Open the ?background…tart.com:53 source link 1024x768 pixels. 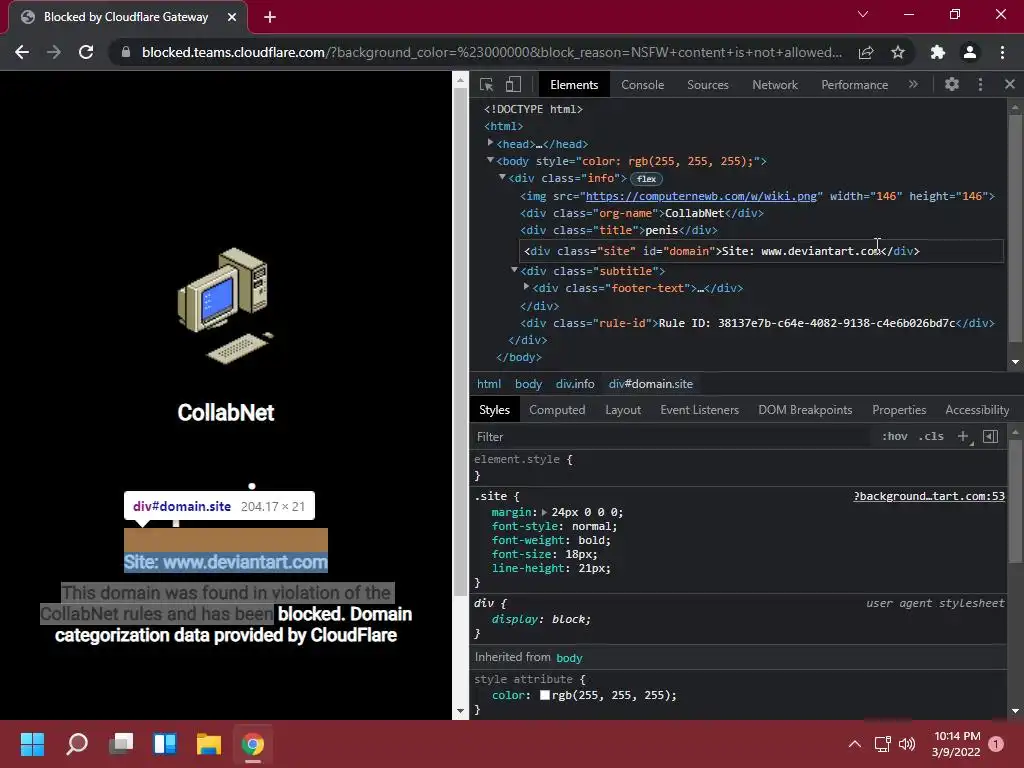(x=929, y=496)
